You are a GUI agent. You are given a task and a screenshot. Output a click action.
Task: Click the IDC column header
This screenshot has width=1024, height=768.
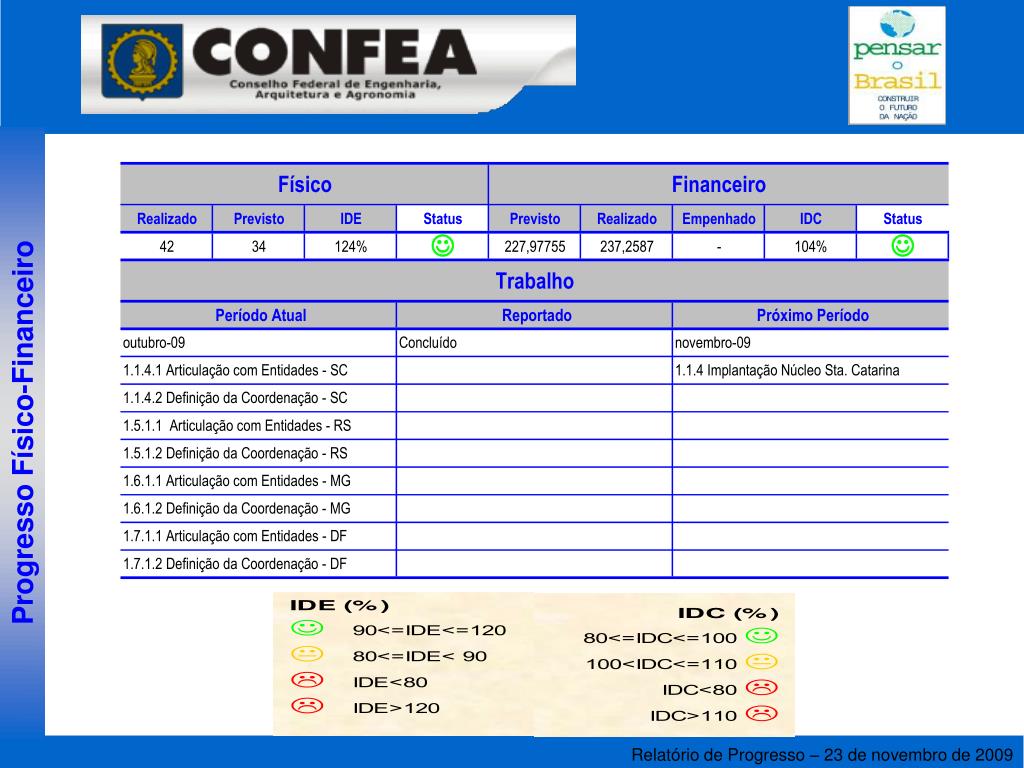tap(810, 219)
